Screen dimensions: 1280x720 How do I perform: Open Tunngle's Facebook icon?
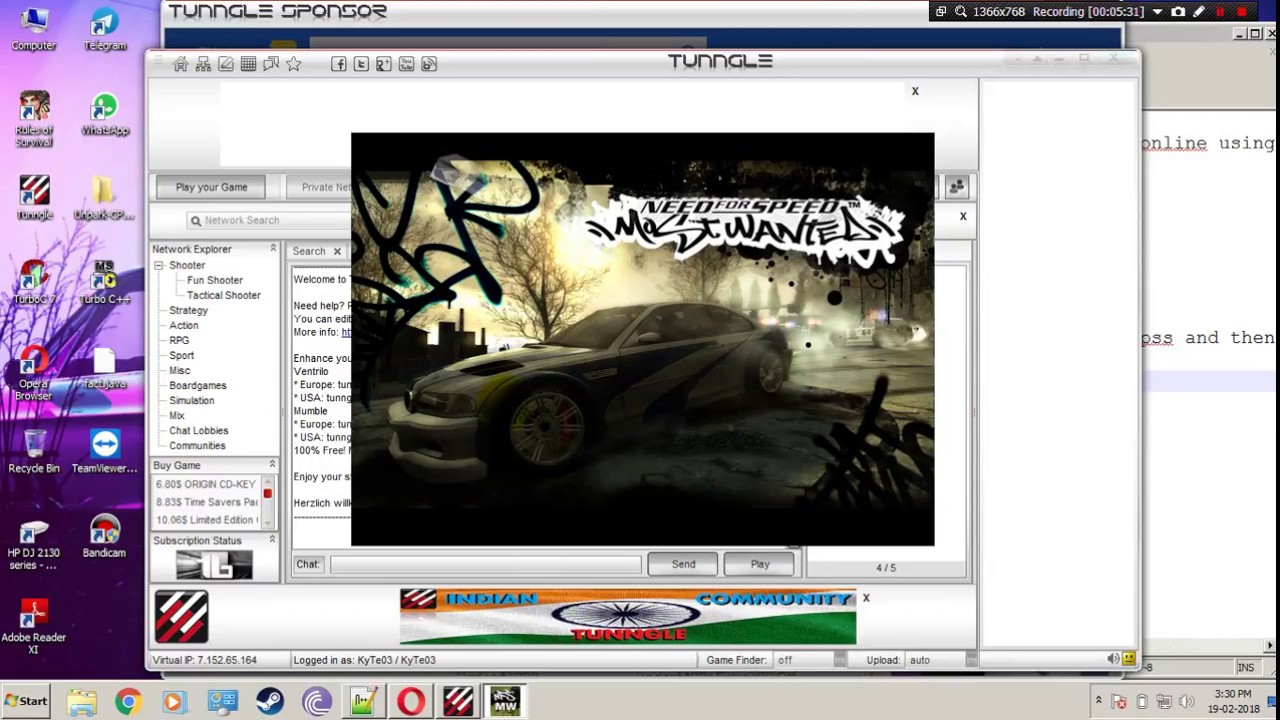pyautogui.click(x=339, y=64)
